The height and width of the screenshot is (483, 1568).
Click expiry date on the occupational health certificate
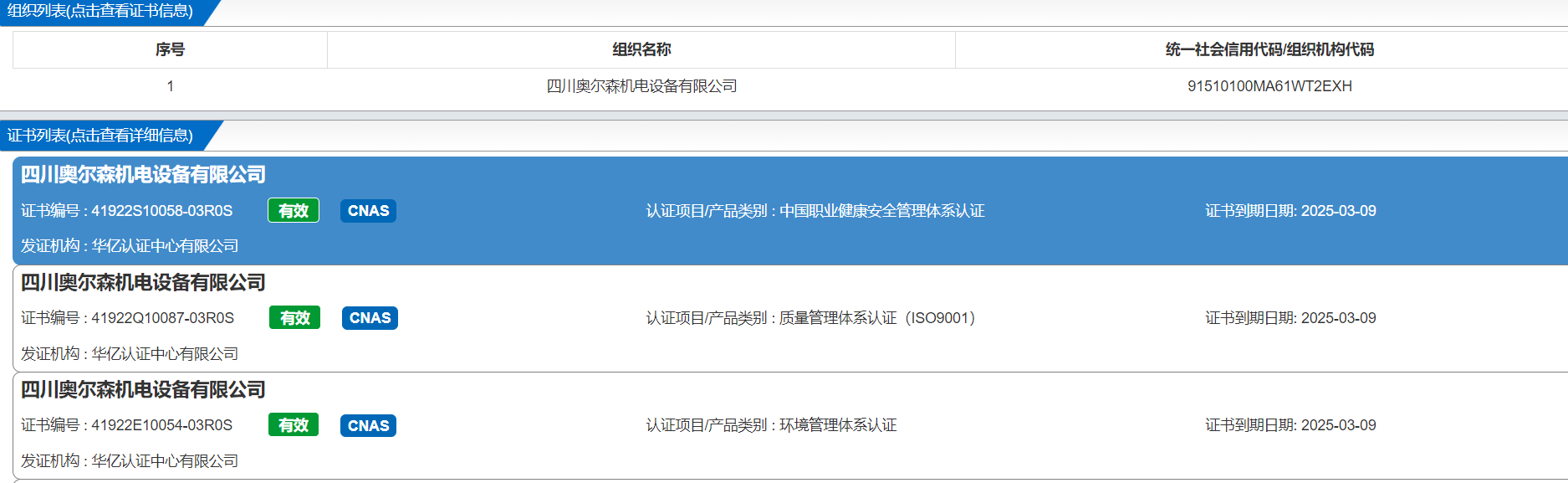[x=1290, y=211]
